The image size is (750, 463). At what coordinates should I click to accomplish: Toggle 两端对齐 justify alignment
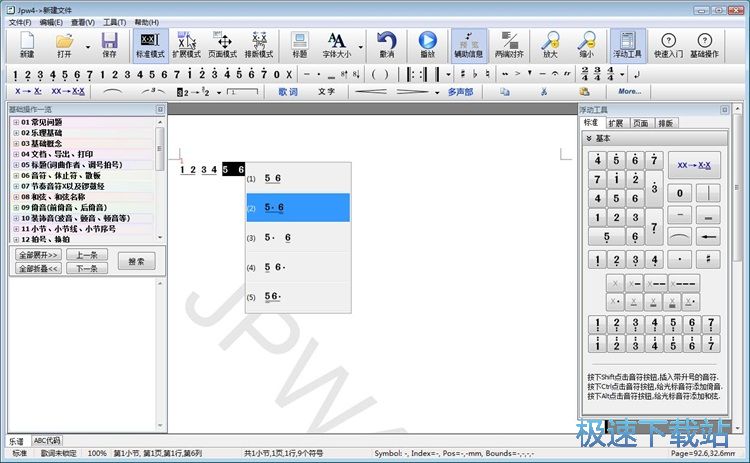click(510, 44)
